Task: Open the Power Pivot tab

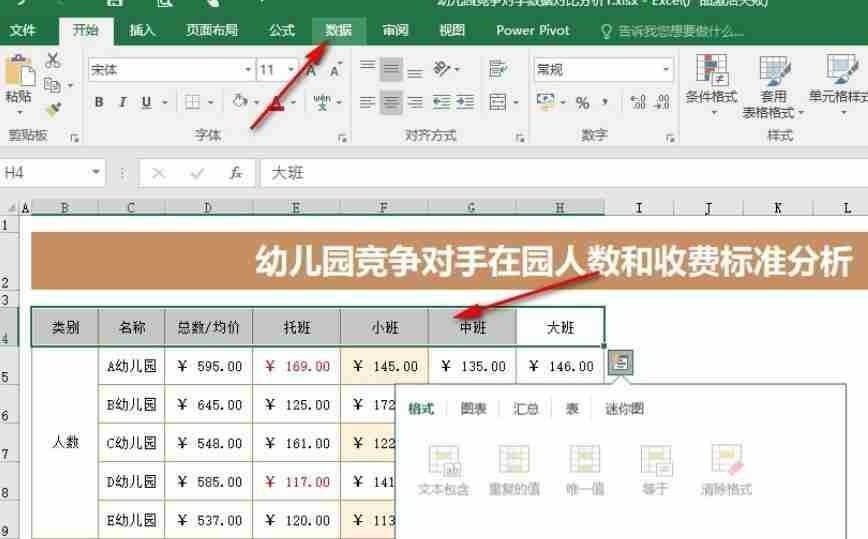Action: 533,30
